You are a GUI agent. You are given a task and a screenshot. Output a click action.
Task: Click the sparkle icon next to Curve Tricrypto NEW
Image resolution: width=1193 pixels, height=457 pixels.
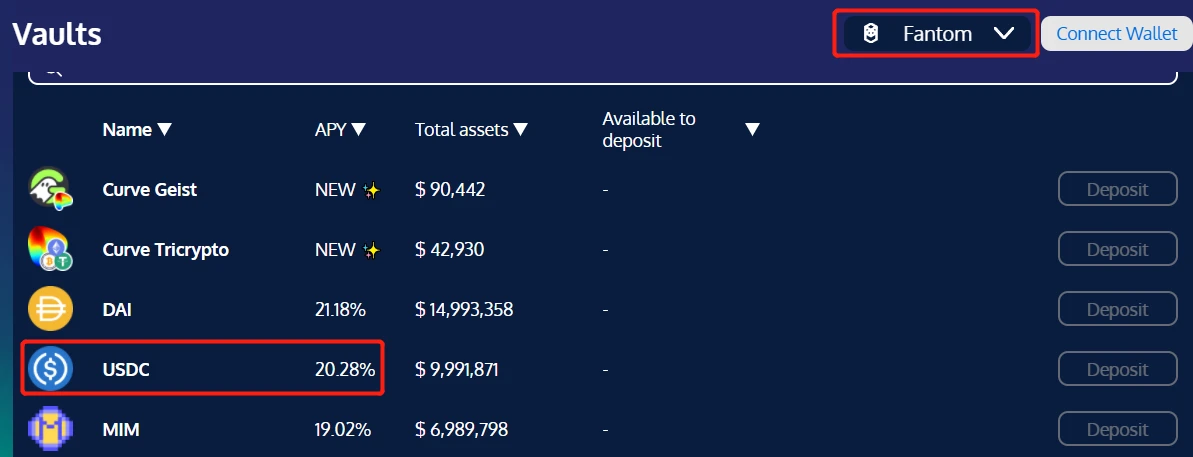click(x=371, y=250)
